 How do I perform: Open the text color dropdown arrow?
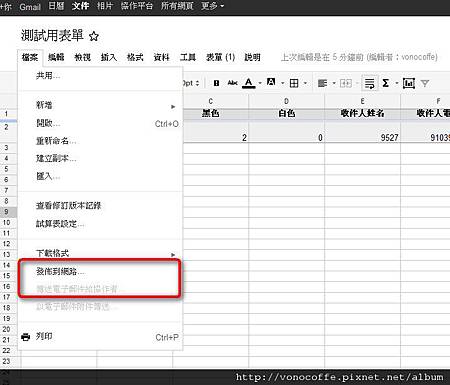point(260,83)
